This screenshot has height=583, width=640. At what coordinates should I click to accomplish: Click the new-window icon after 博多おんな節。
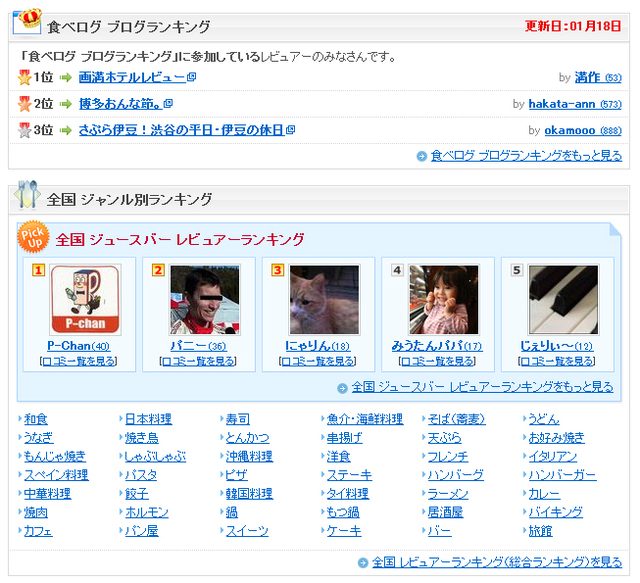169,104
